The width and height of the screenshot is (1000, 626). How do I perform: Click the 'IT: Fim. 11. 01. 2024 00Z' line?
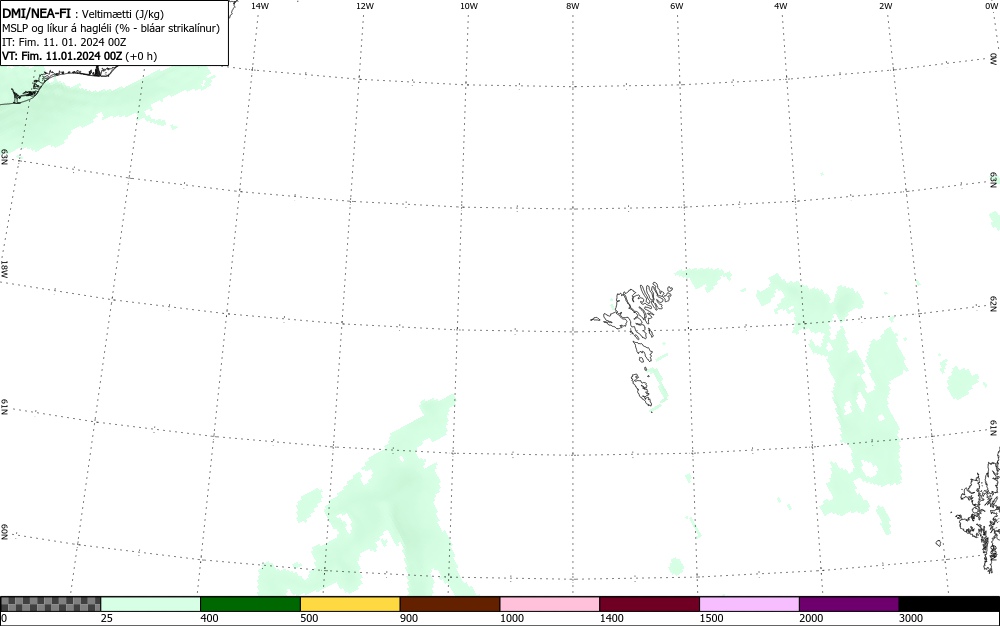click(x=64, y=42)
